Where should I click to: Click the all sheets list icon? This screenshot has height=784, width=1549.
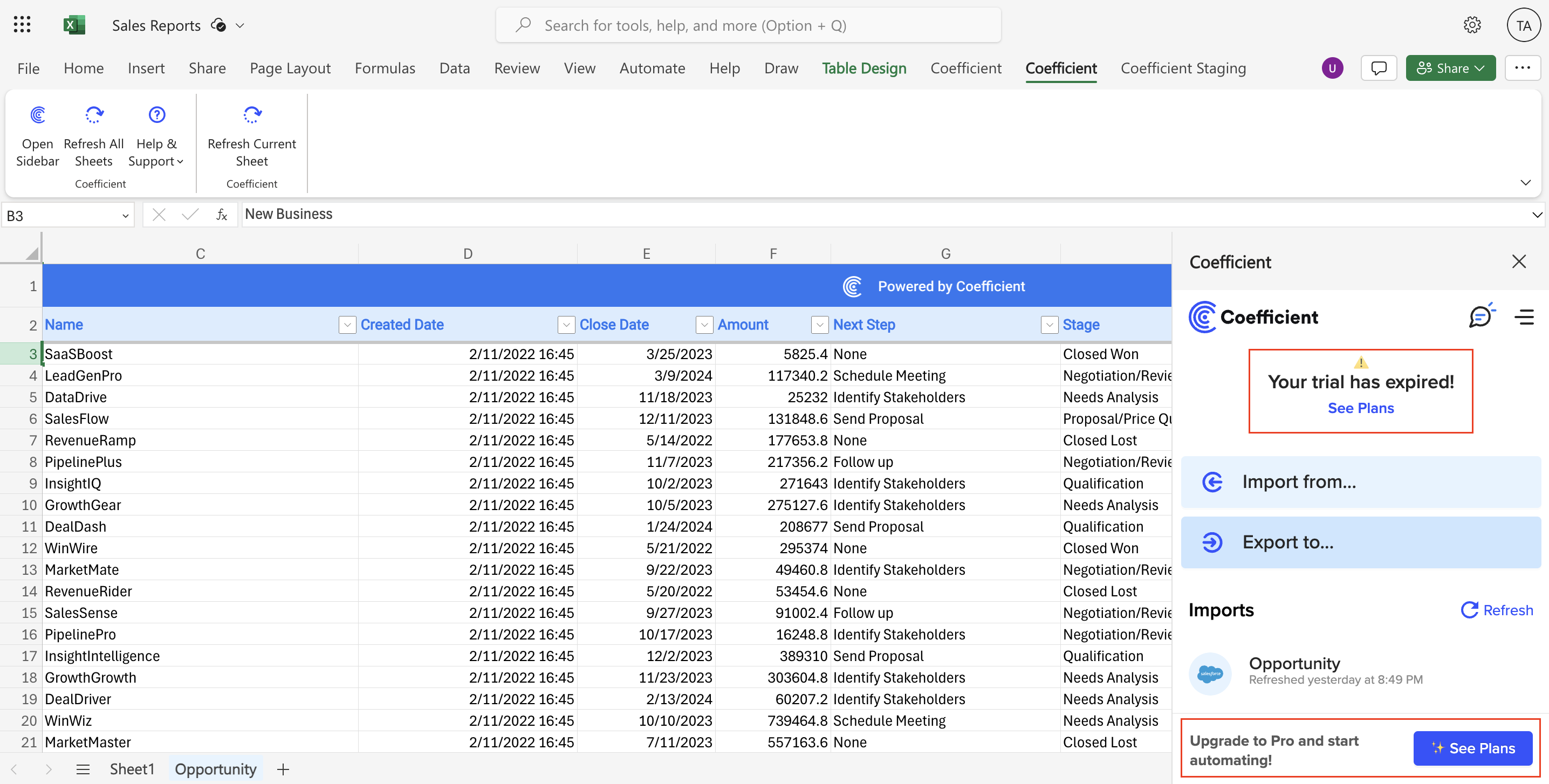[x=83, y=769]
